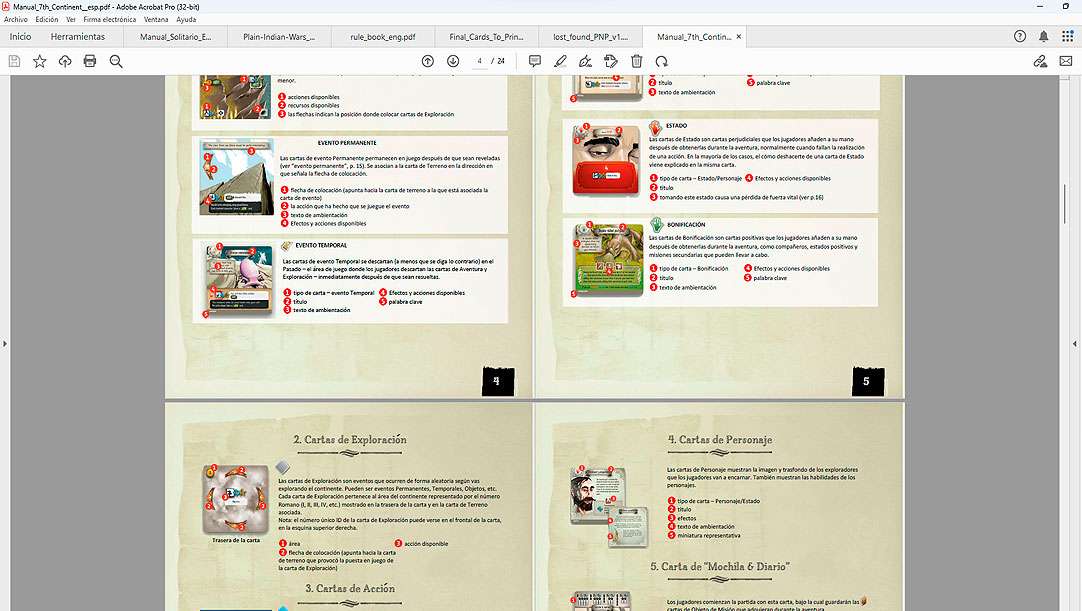Switch to the Plain-Indian-Wars tab
Screen dimensions: 1082x611
pos(279,37)
